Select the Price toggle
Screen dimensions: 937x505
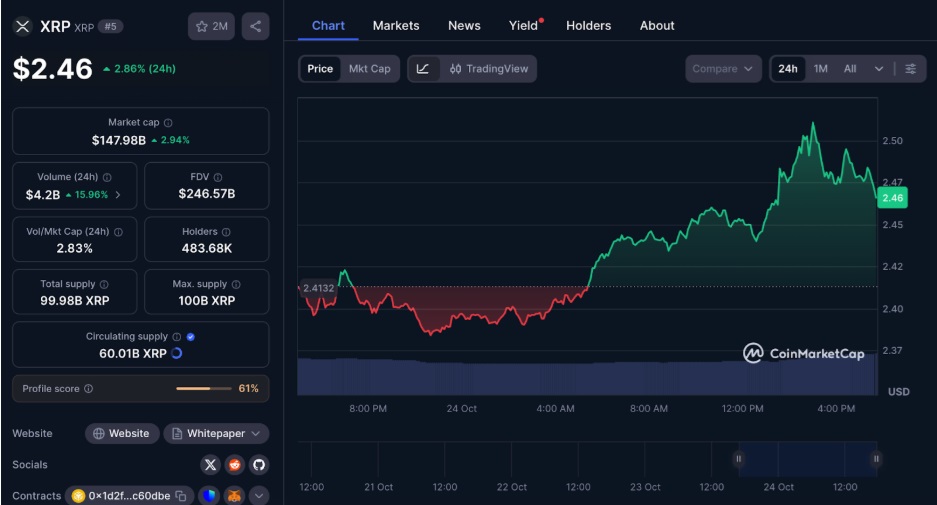(320, 69)
